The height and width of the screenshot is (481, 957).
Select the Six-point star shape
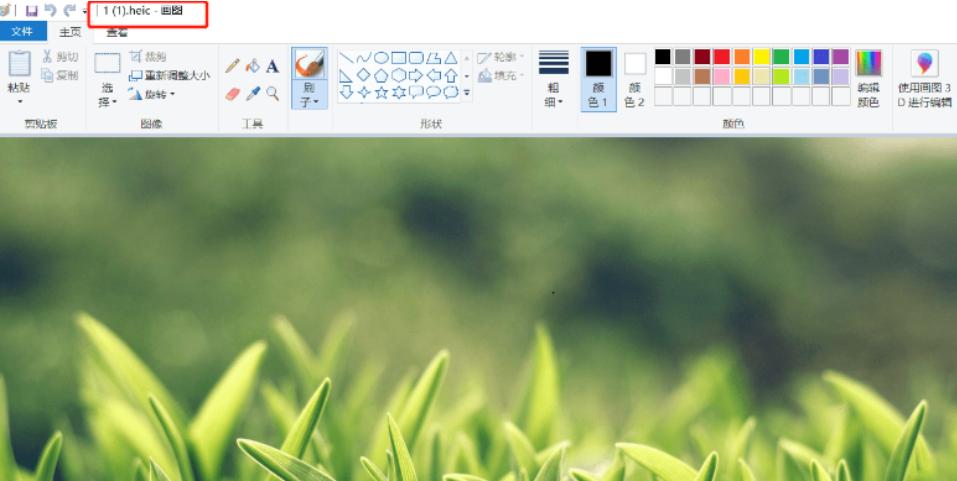[x=399, y=93]
